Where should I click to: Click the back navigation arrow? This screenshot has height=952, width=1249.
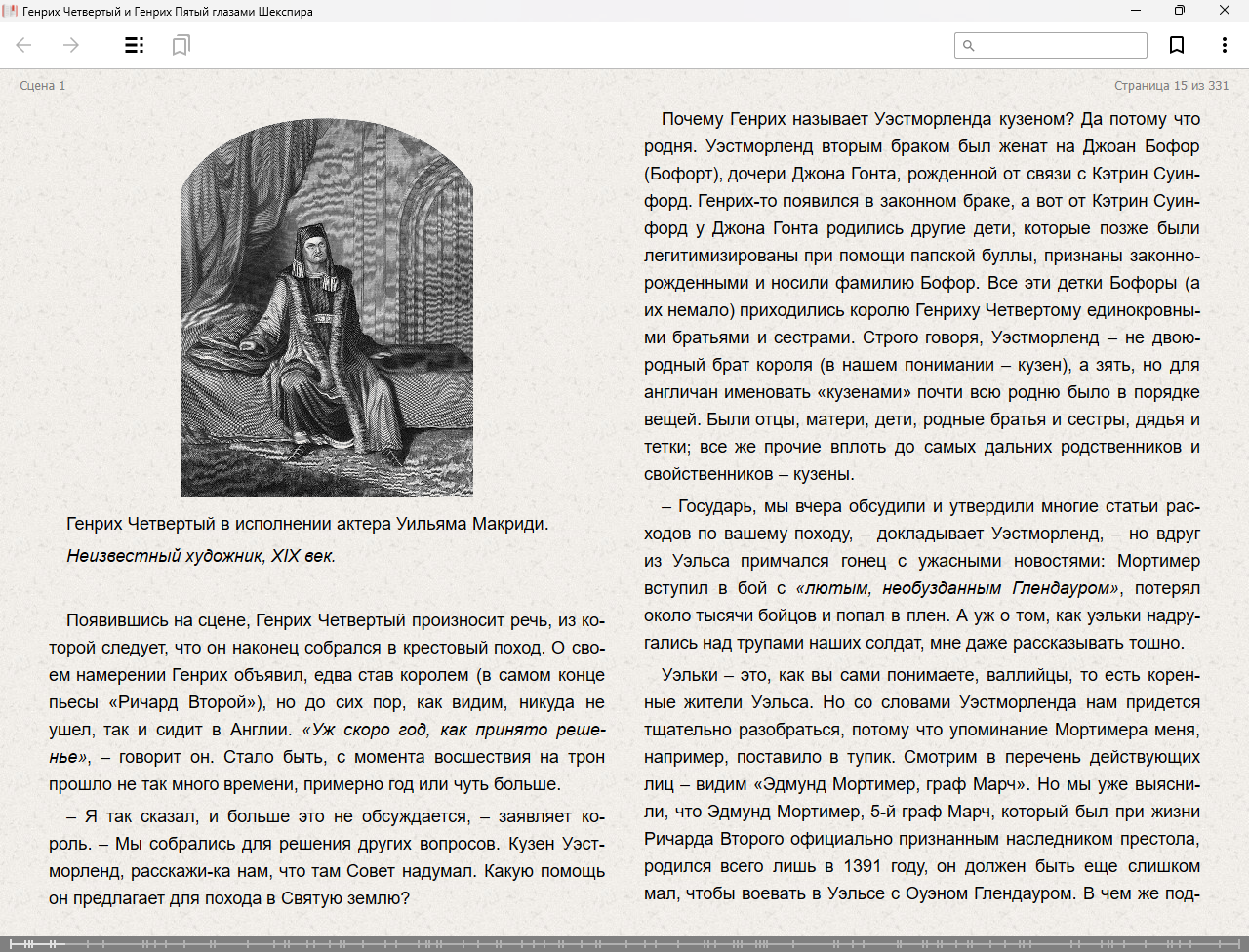click(x=24, y=45)
